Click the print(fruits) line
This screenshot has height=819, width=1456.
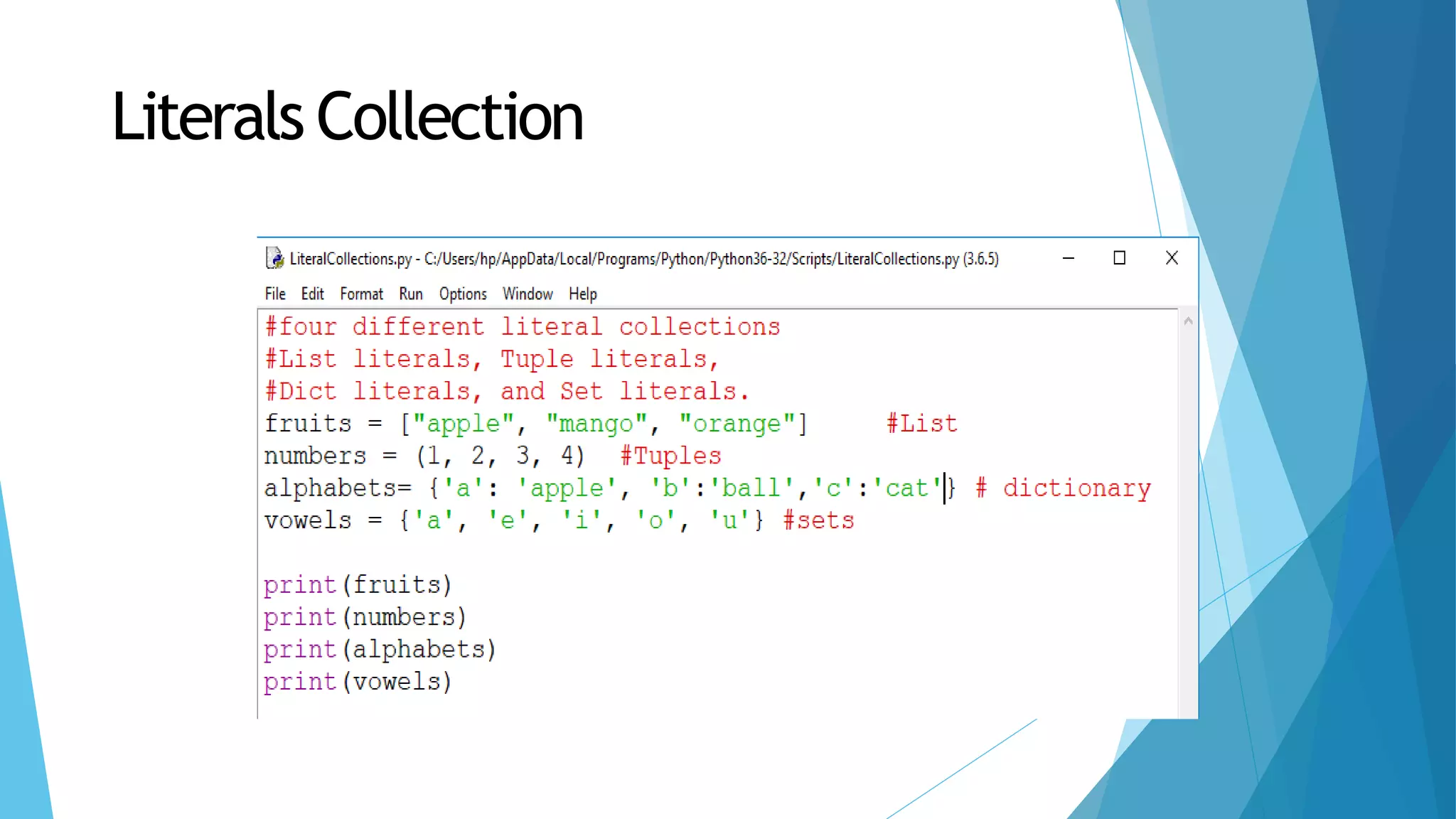(358, 585)
